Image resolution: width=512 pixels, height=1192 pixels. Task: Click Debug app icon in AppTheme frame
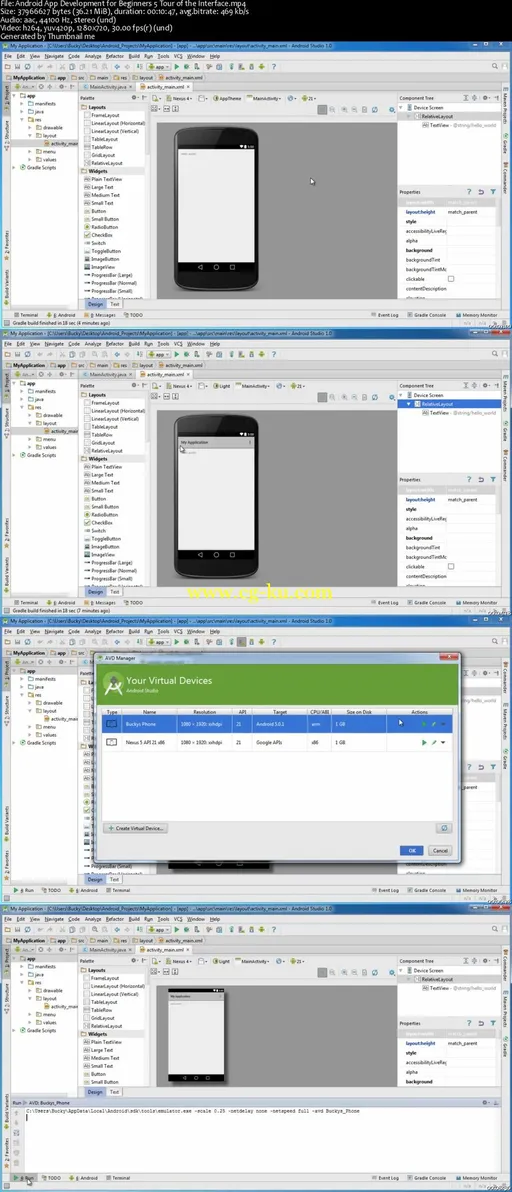click(185, 66)
